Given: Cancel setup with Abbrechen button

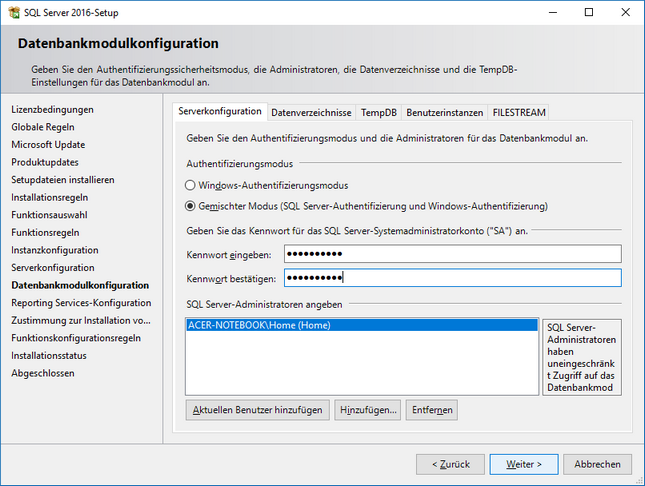Looking at the screenshot, I should click(x=597, y=464).
